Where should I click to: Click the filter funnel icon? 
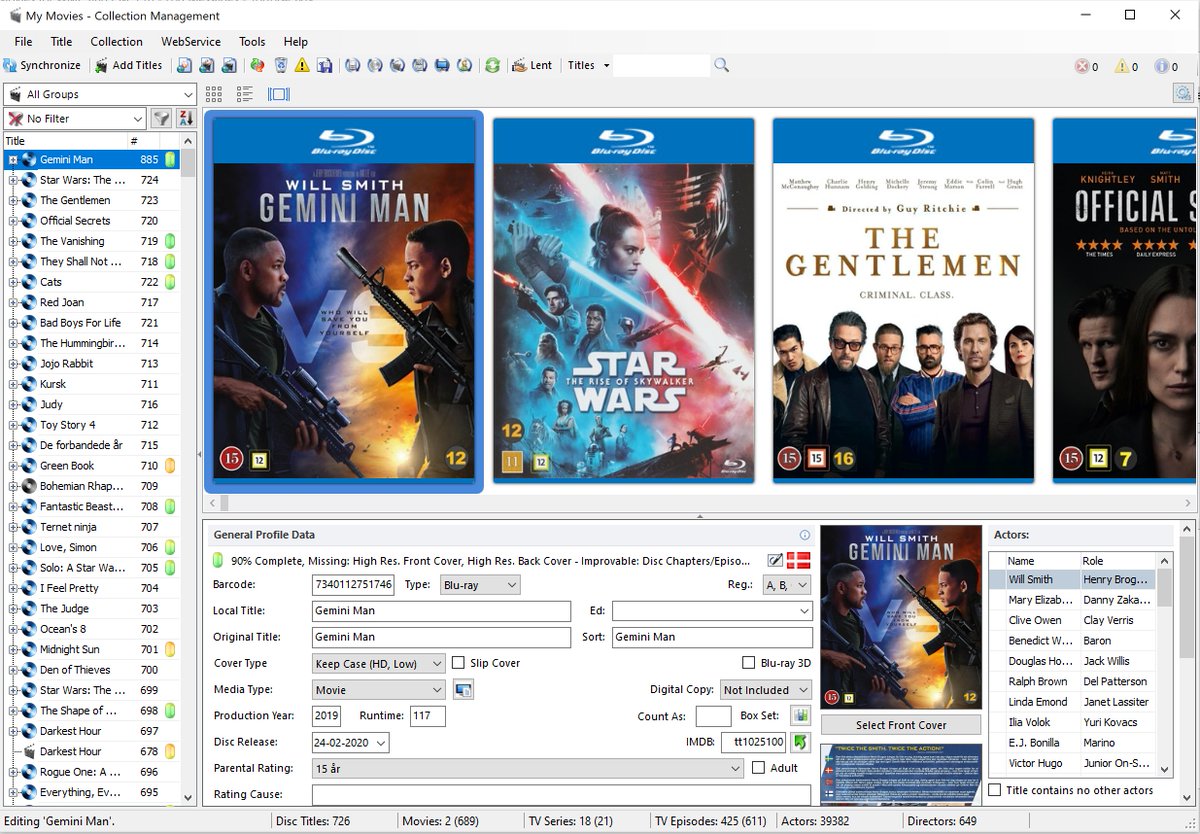pyautogui.click(x=161, y=118)
